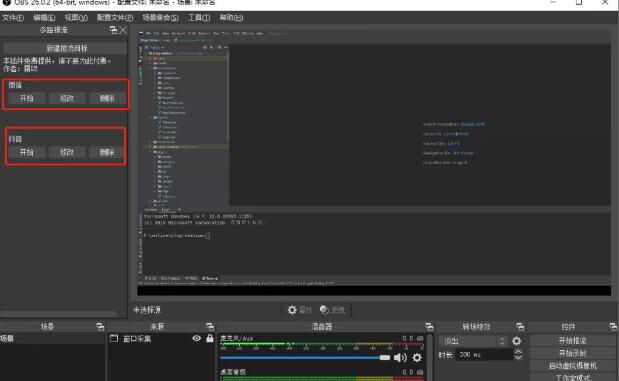Open the 视图 menu

(x=76, y=18)
